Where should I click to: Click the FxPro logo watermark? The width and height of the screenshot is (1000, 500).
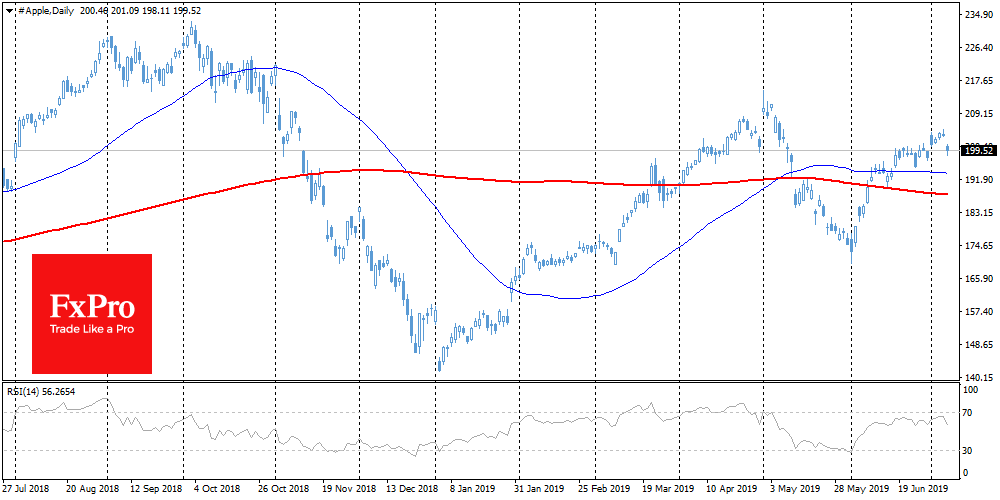92,313
